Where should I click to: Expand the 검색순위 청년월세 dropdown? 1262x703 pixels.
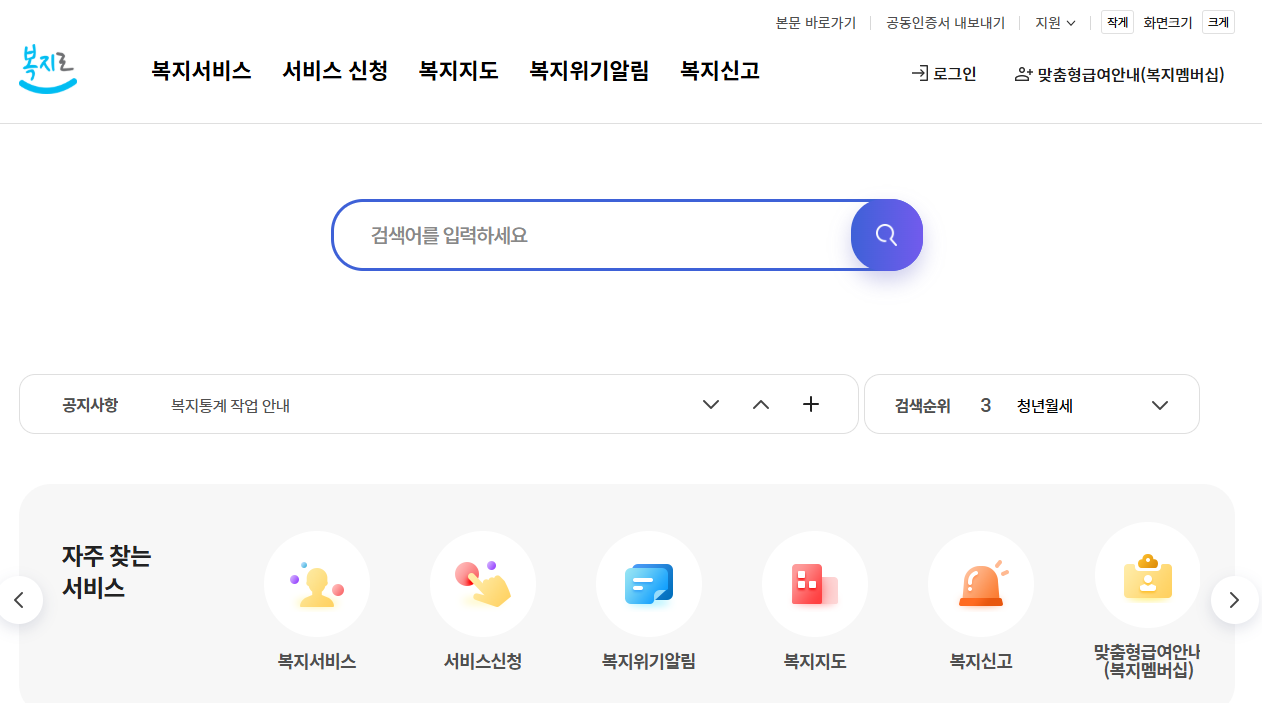[x=1159, y=404]
